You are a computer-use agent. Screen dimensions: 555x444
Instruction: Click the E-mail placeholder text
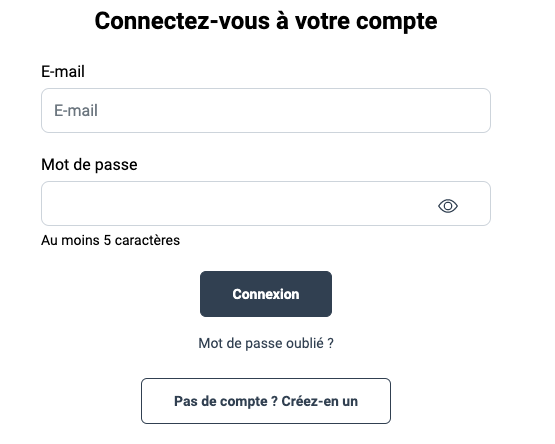tap(76, 110)
